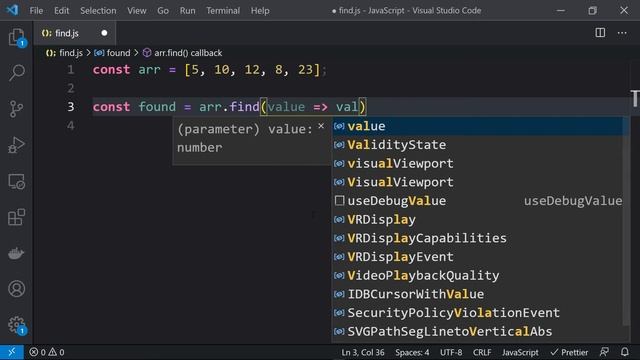Screen dimensions: 640x360
Task: Split the editor to the right
Action: [600, 33]
